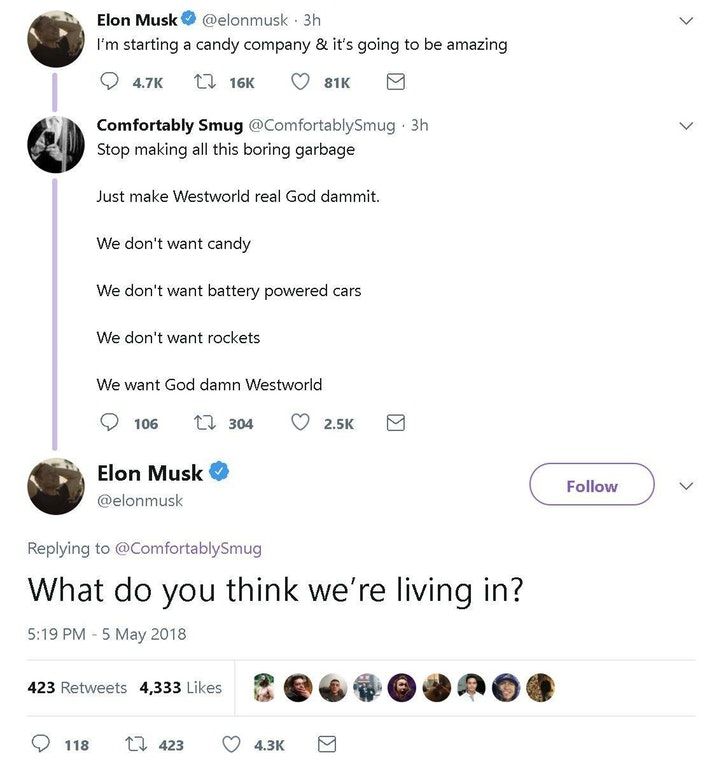
Task: Open the Comfortably Smug tweet options chevron
Action: (x=685, y=126)
